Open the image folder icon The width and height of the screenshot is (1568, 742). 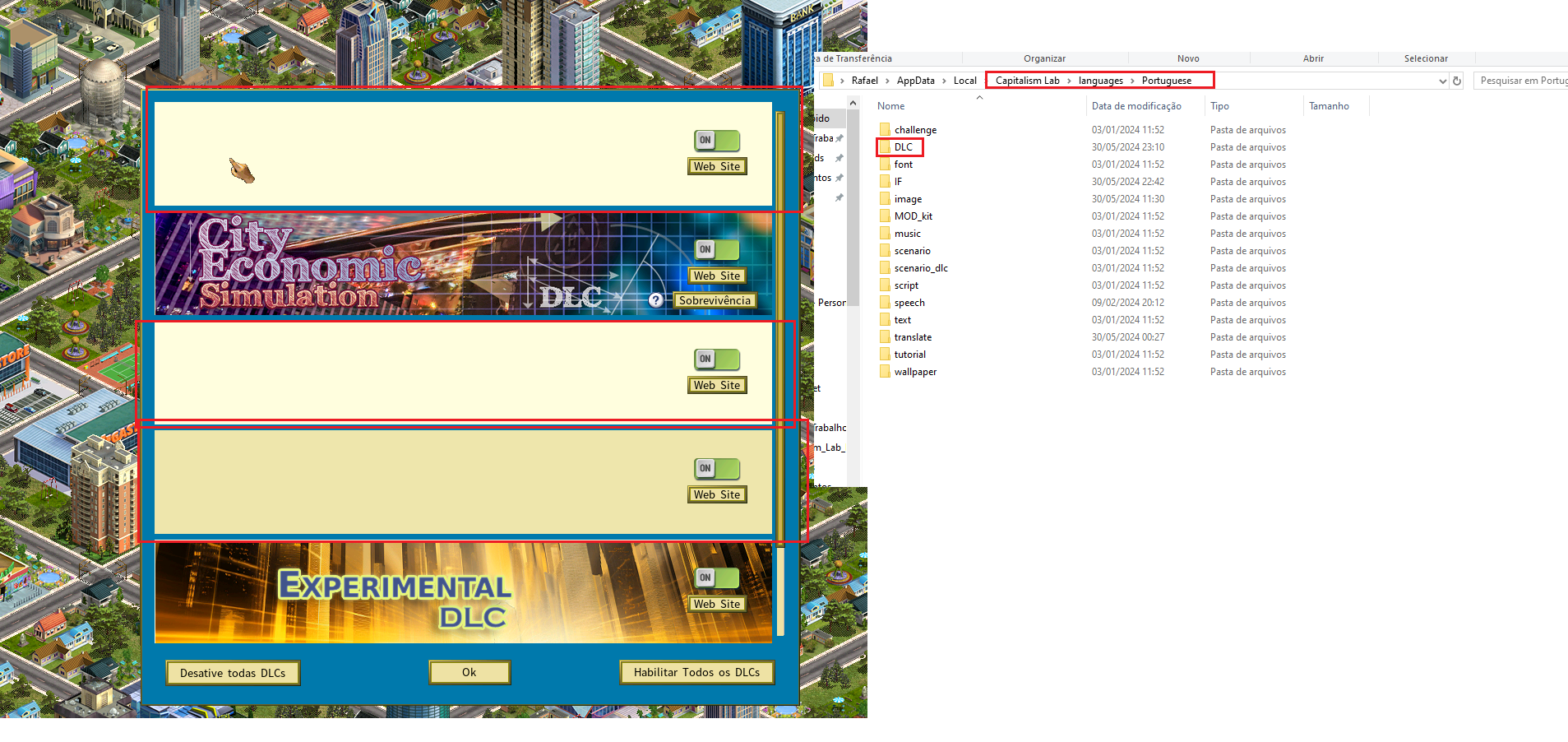coord(885,198)
